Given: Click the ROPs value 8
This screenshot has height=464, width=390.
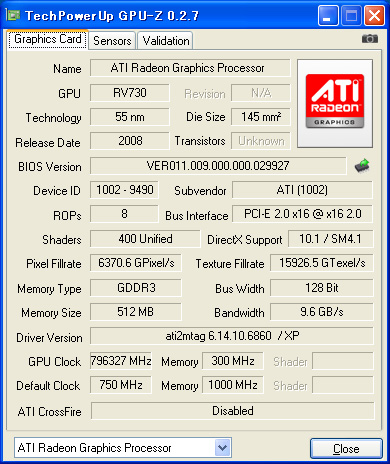Looking at the screenshot, I should 124,214.
